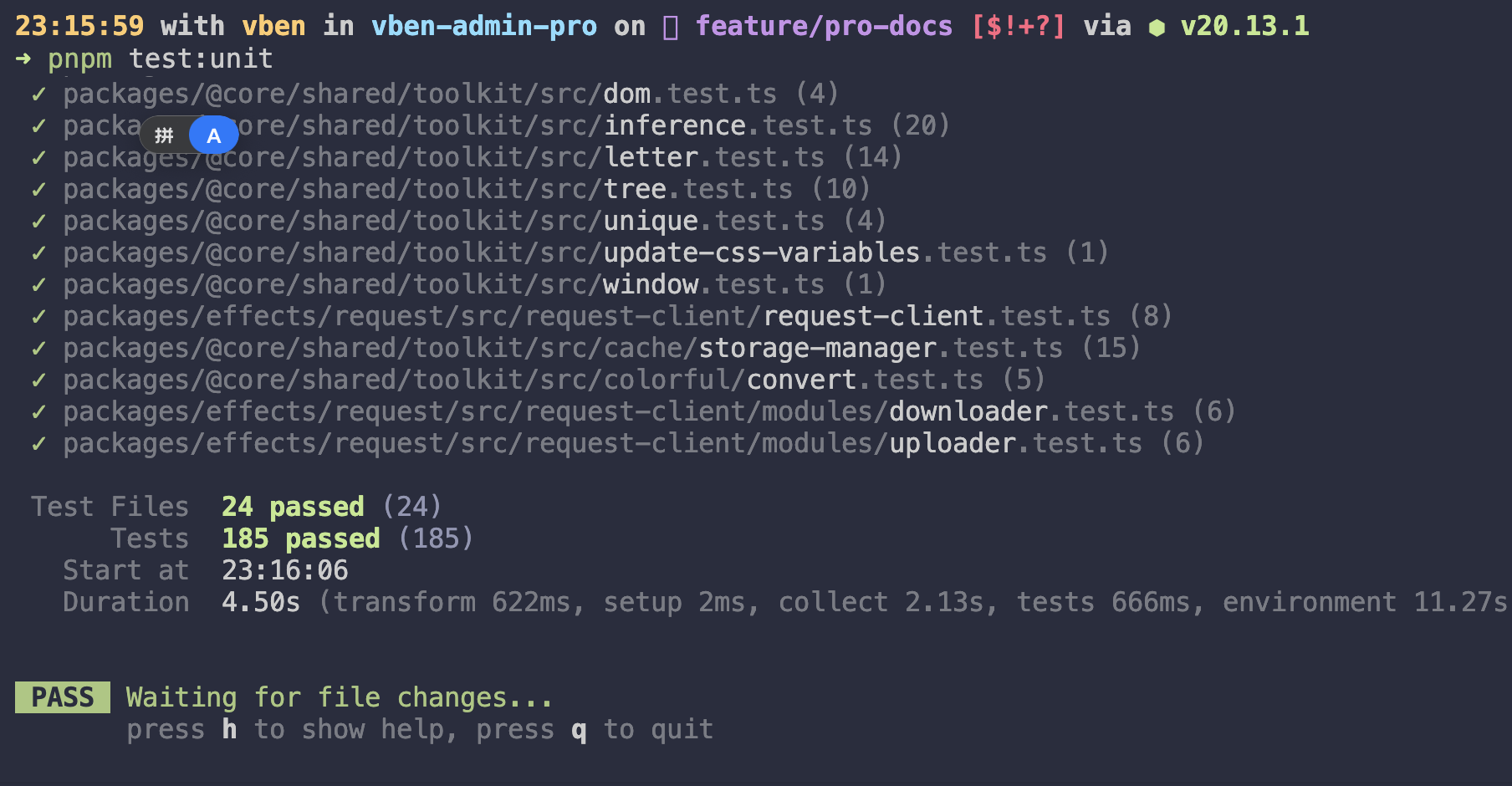The image size is (1512, 786).
Task: Click the '24 passed' test files summary
Action: click(293, 507)
